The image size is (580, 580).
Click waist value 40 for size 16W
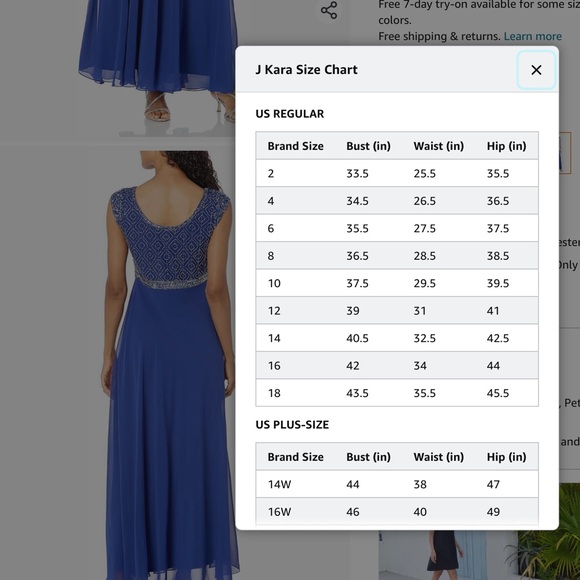pyautogui.click(x=420, y=512)
